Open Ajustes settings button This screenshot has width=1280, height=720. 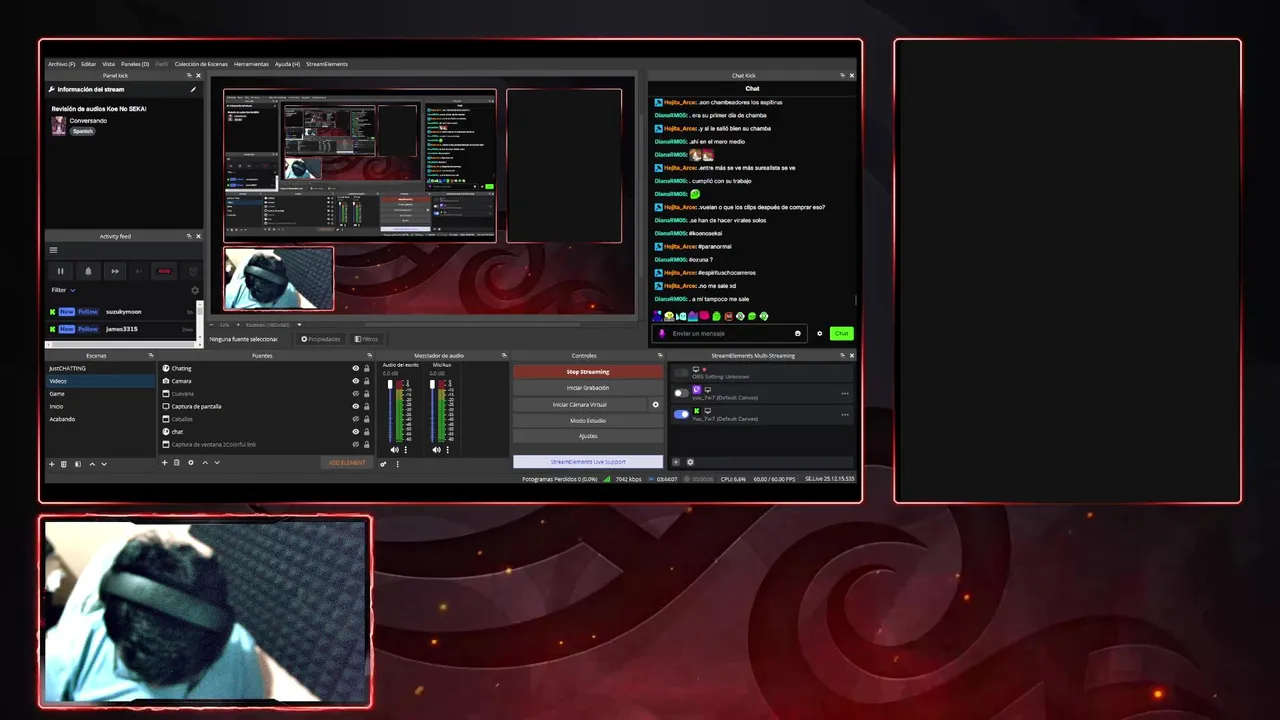click(588, 436)
